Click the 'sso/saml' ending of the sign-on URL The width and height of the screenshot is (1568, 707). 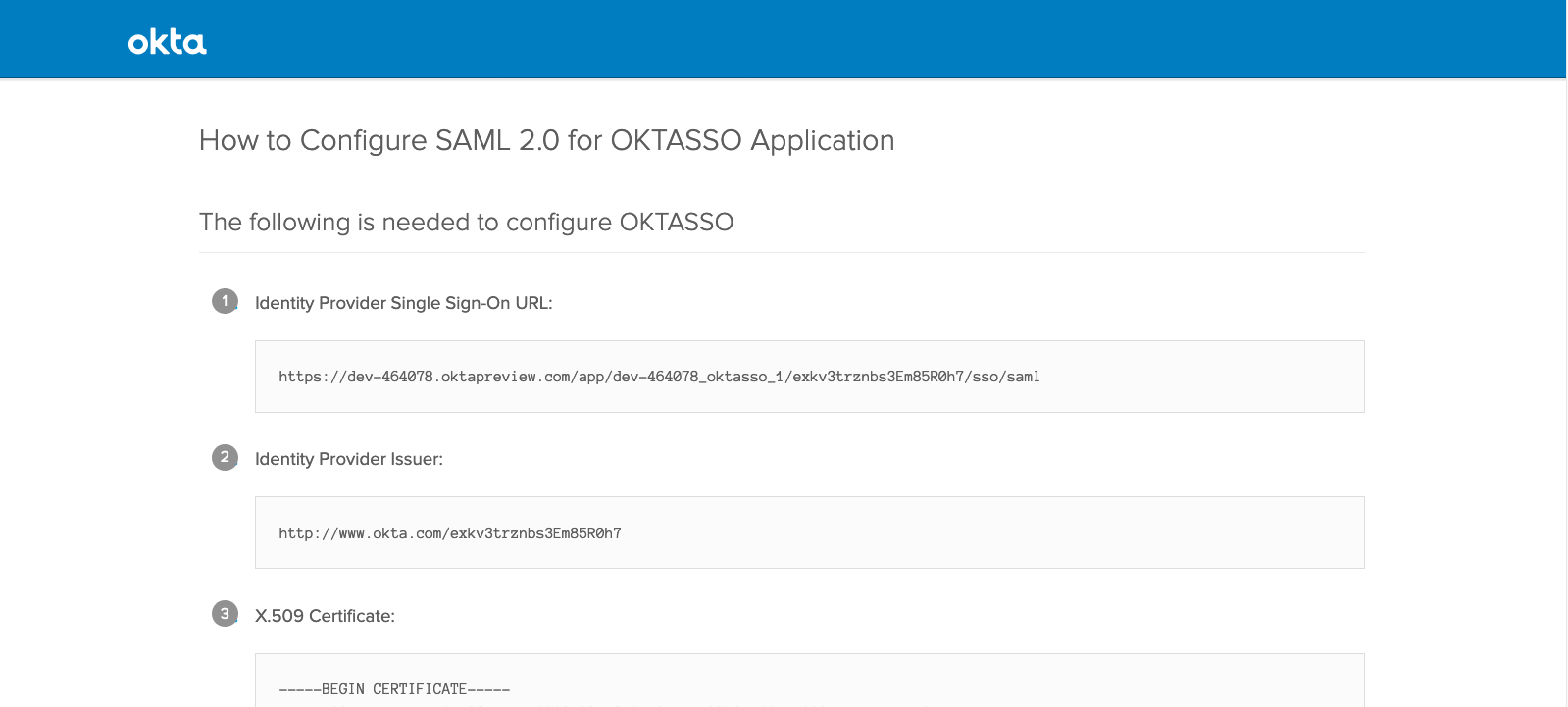click(x=1005, y=377)
